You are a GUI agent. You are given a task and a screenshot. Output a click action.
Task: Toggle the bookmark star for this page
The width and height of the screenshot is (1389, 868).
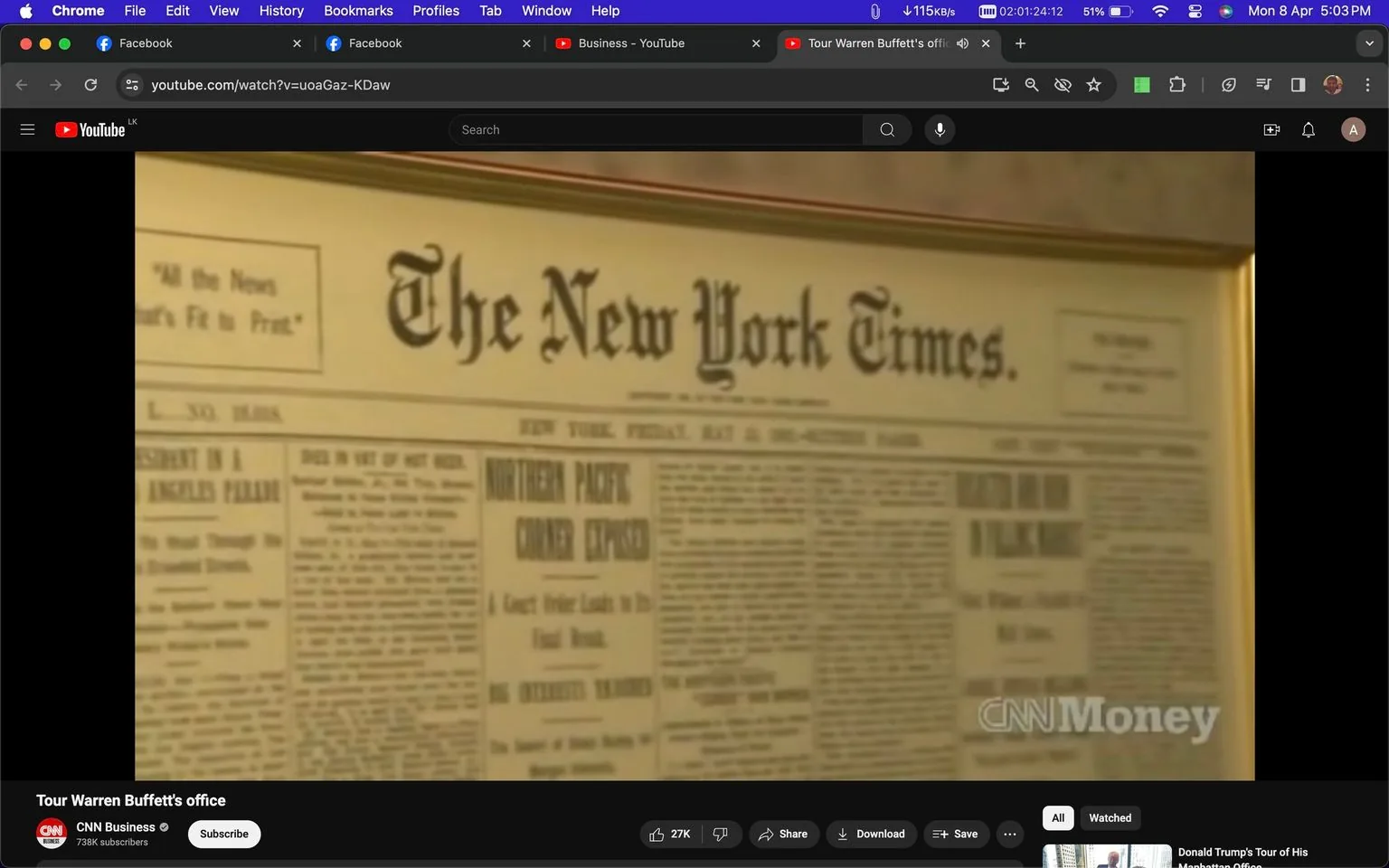(x=1093, y=84)
